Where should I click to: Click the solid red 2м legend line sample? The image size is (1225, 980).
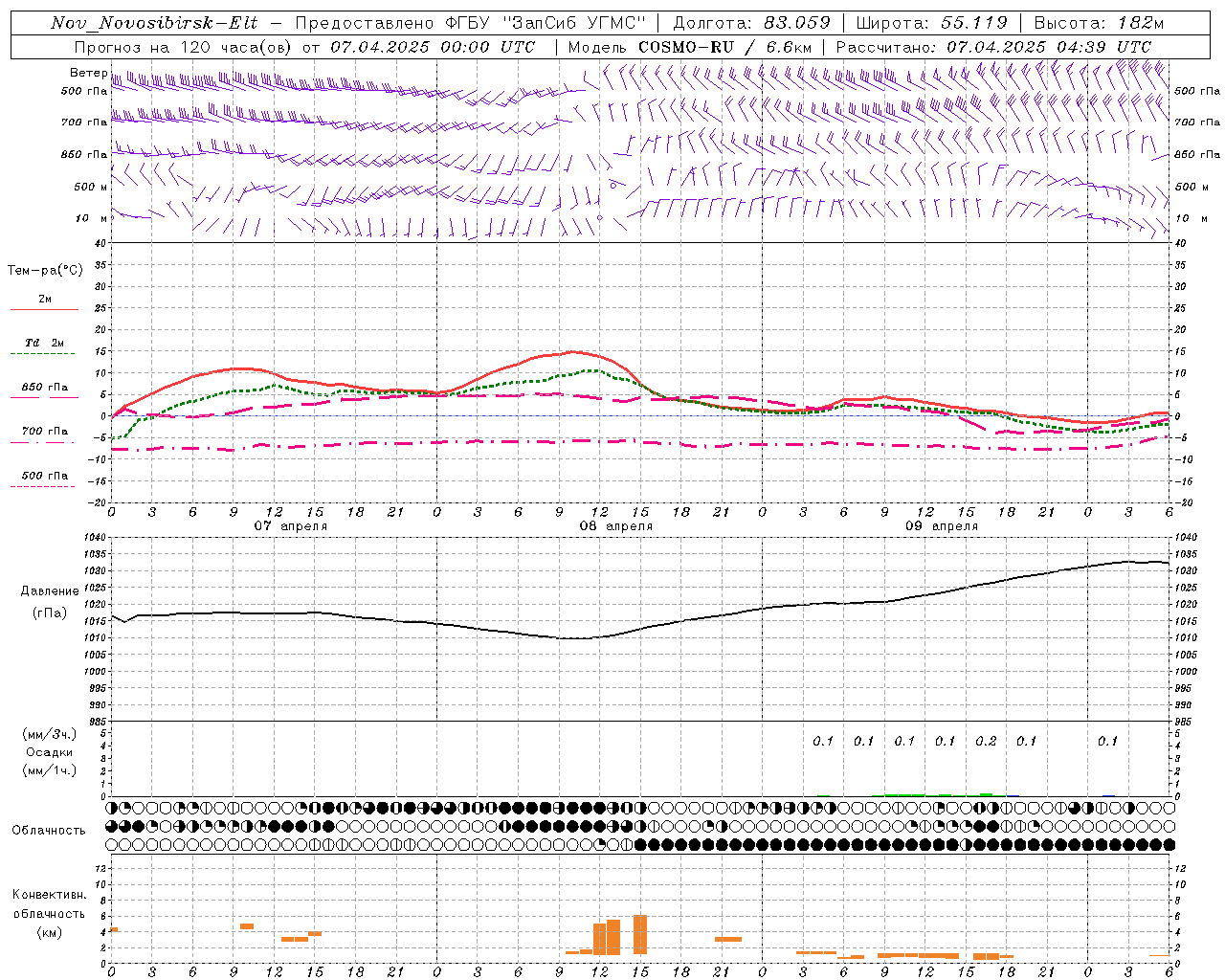44,309
